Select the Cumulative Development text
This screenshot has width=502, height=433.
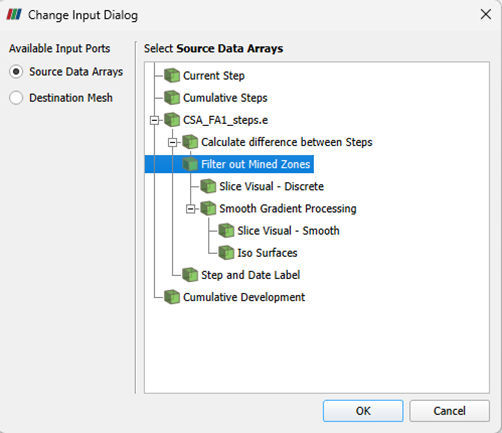[x=244, y=297]
